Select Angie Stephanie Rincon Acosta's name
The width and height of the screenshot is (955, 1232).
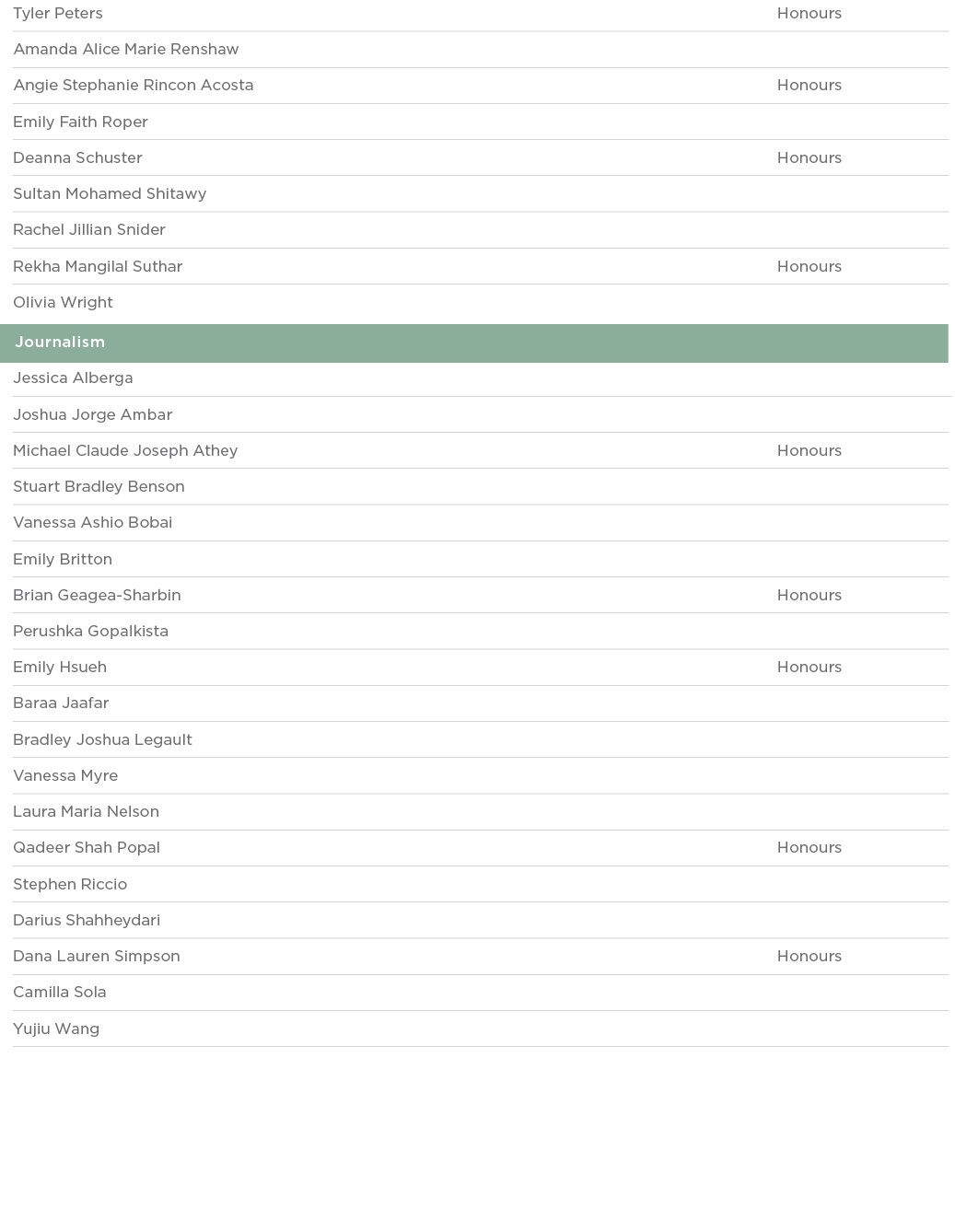click(133, 86)
